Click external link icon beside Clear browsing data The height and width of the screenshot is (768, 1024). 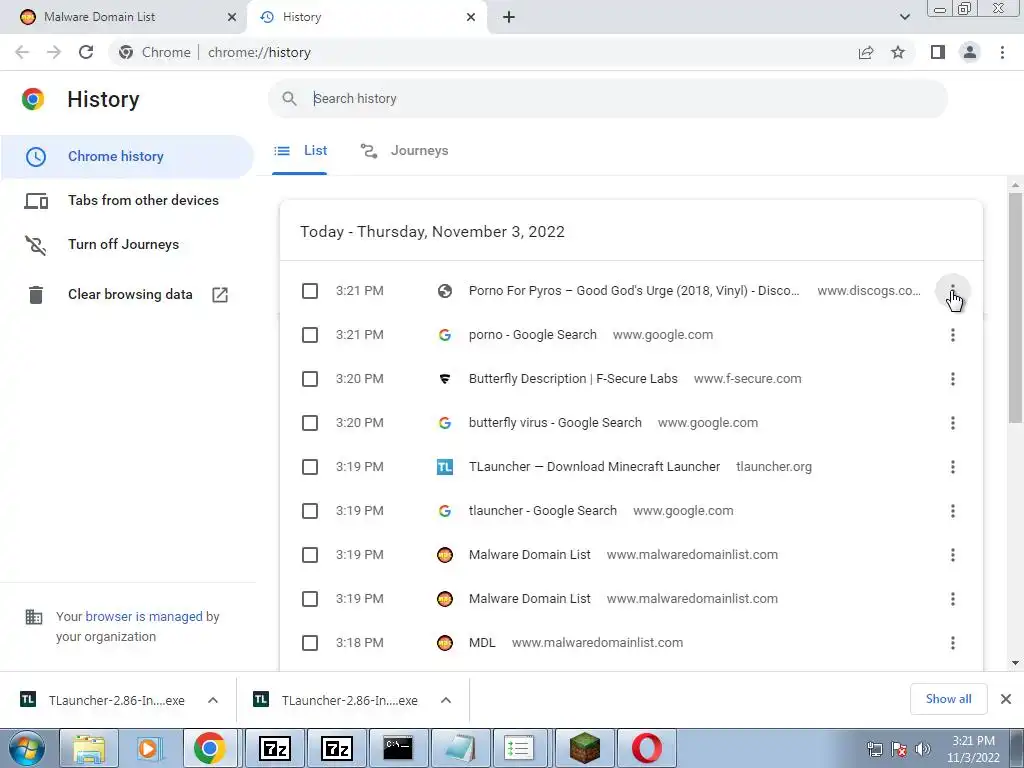point(220,295)
